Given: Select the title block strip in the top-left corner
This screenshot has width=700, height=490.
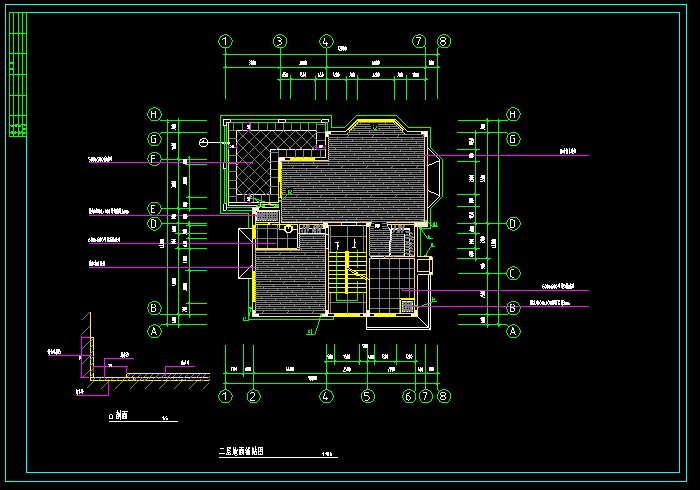Looking at the screenshot, I should coord(17,75).
